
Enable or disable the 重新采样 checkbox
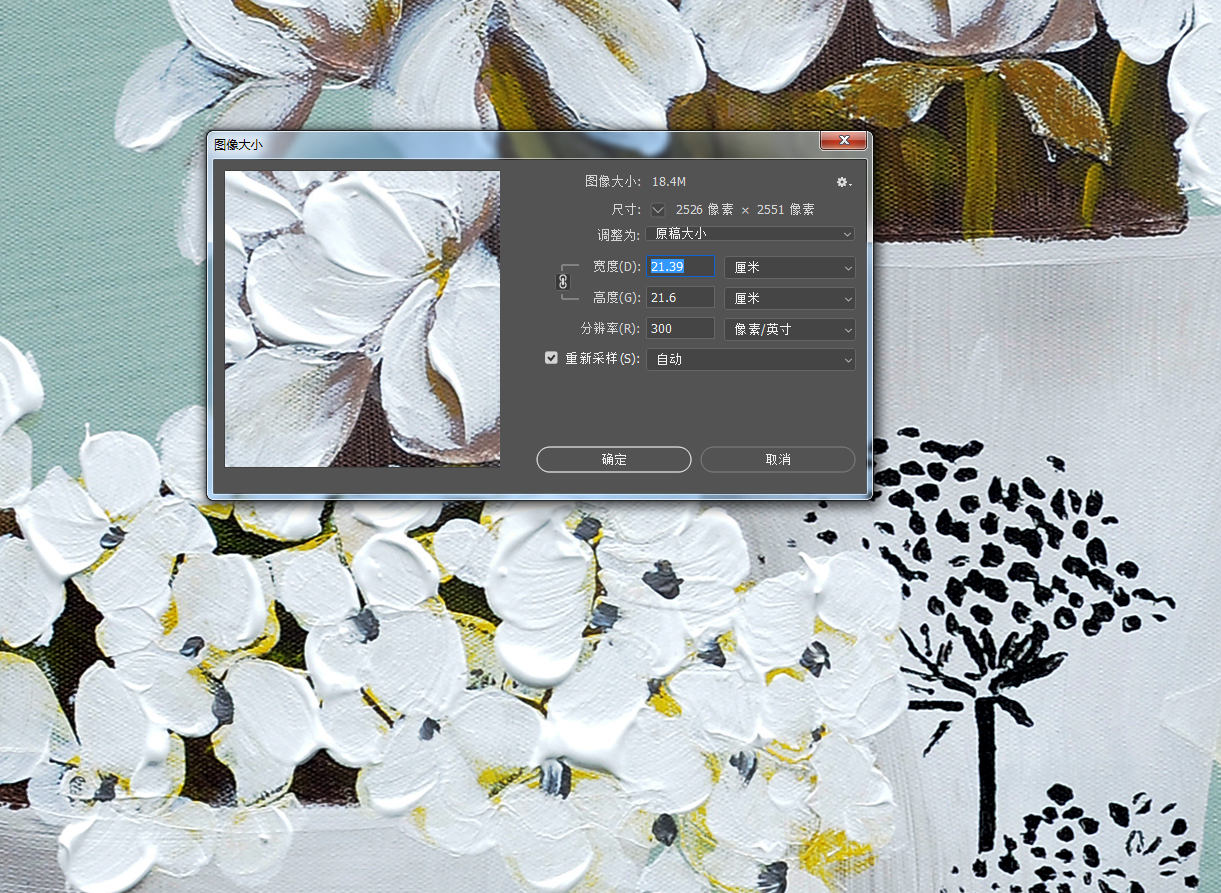[551, 358]
